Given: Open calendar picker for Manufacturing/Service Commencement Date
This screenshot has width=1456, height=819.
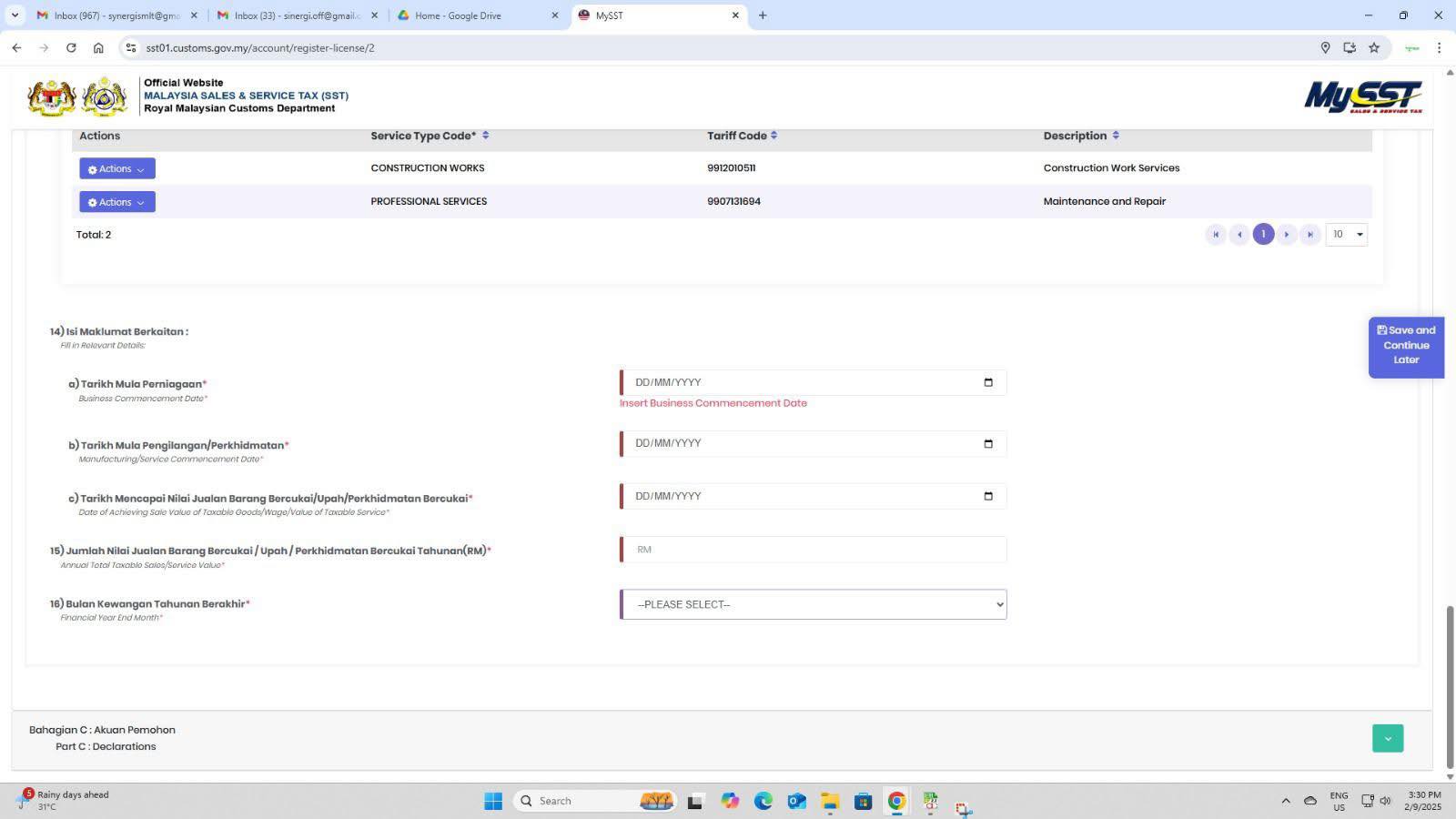Looking at the screenshot, I should (988, 444).
